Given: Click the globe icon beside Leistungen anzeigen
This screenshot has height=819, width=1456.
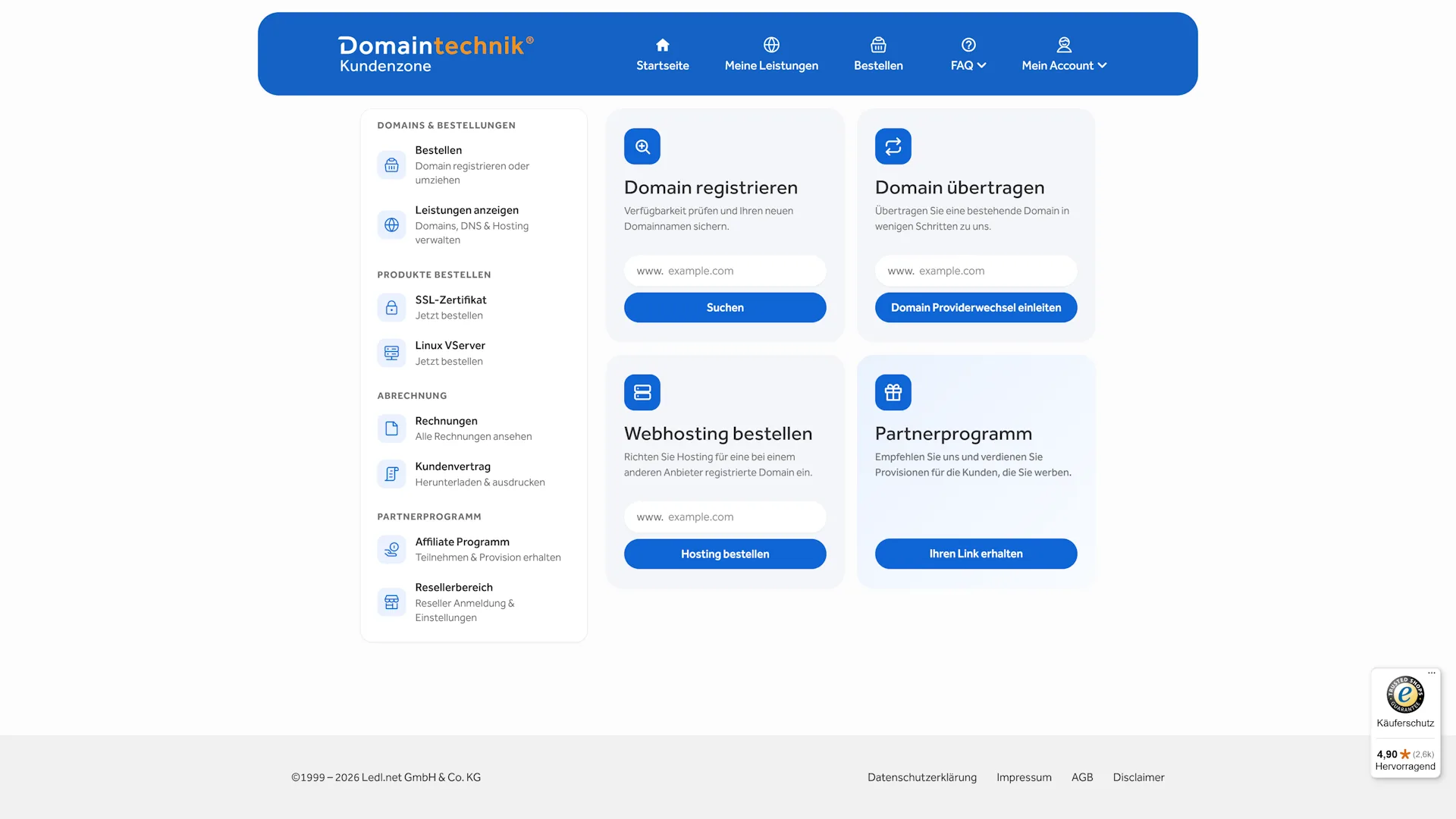Looking at the screenshot, I should [391, 224].
